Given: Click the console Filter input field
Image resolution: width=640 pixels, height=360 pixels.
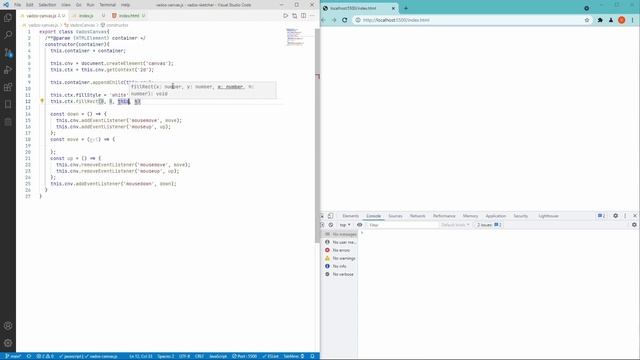Looking at the screenshot, I should coord(402,225).
